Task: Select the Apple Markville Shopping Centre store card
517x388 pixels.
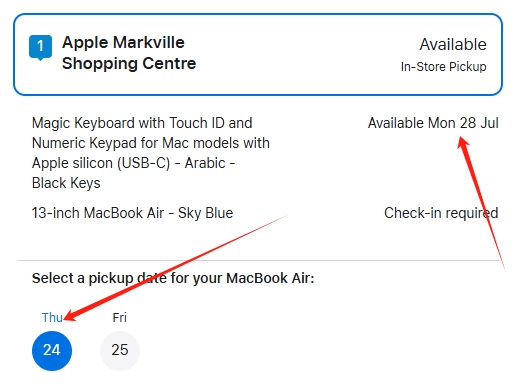Action: pyautogui.click(x=258, y=54)
